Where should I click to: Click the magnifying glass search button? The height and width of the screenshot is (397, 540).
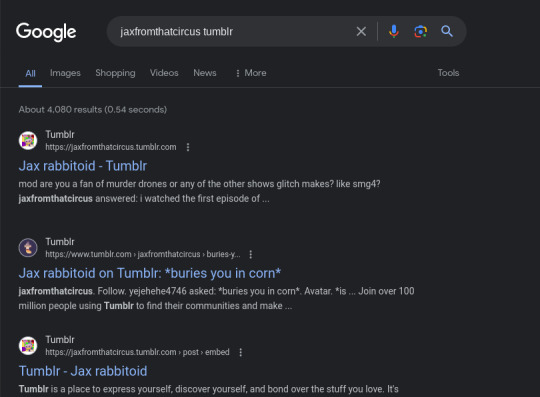tap(447, 31)
